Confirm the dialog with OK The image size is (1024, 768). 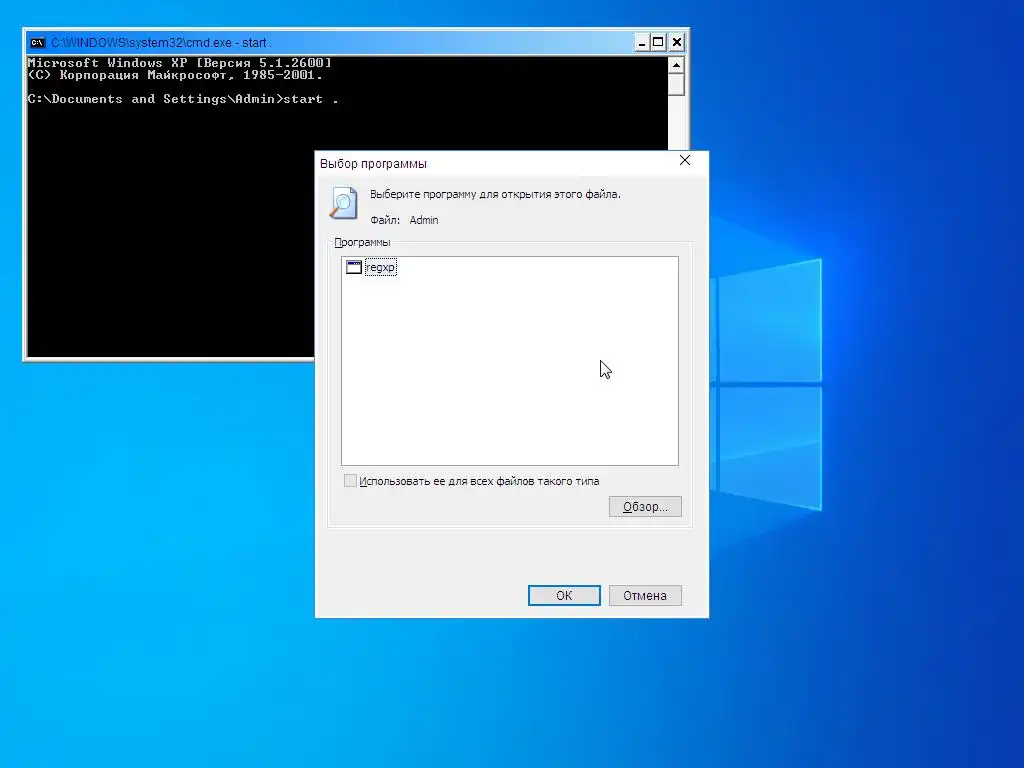click(x=564, y=596)
